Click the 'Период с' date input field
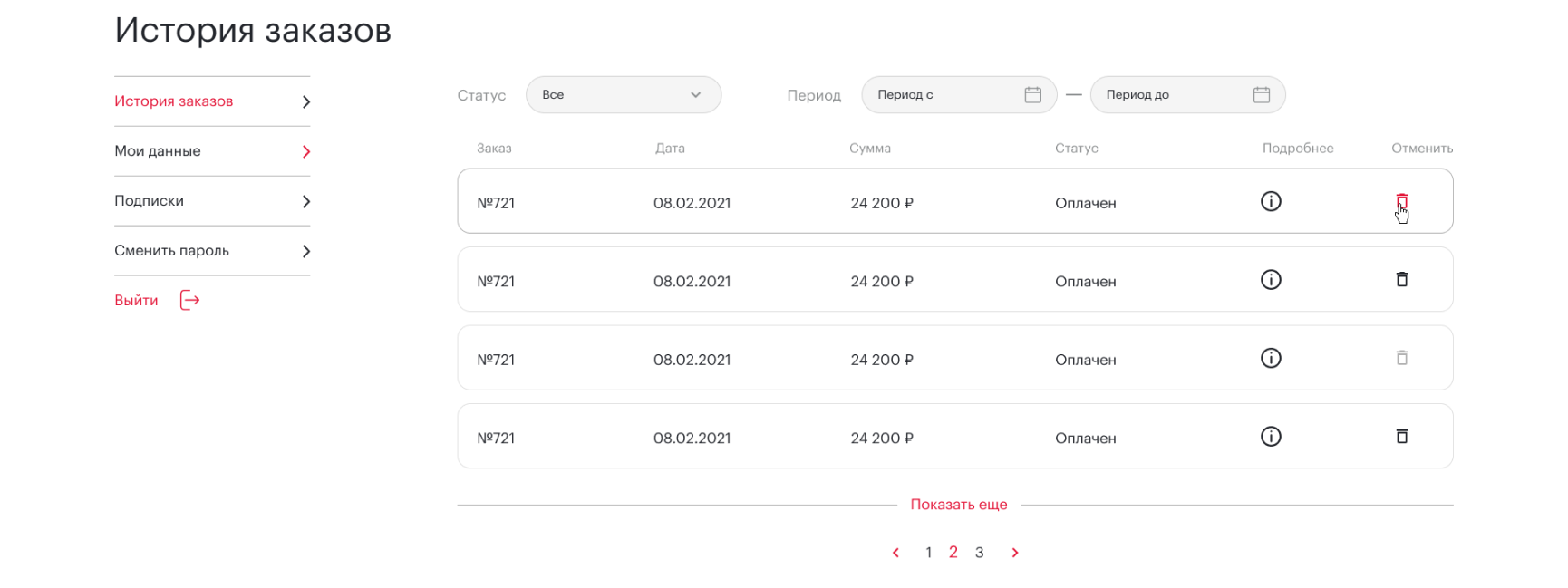Viewport: 1568px width, 588px height. pyautogui.click(x=943, y=95)
